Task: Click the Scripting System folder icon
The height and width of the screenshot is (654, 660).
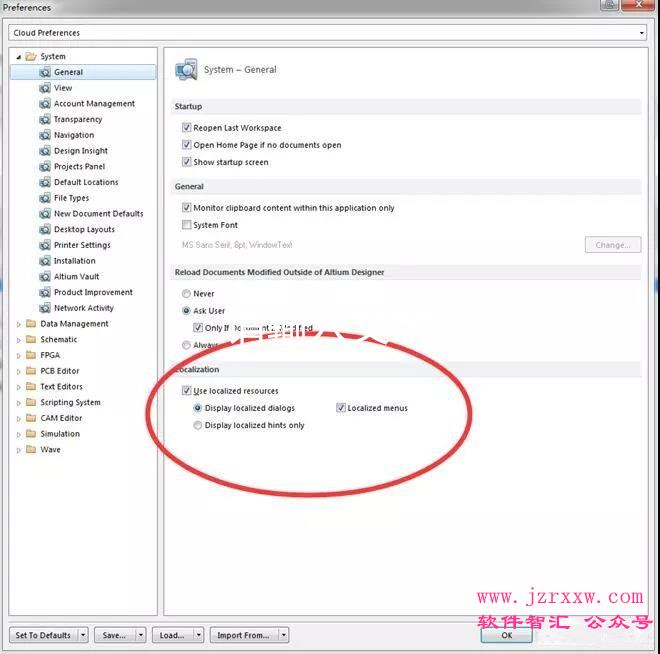Action: point(31,402)
